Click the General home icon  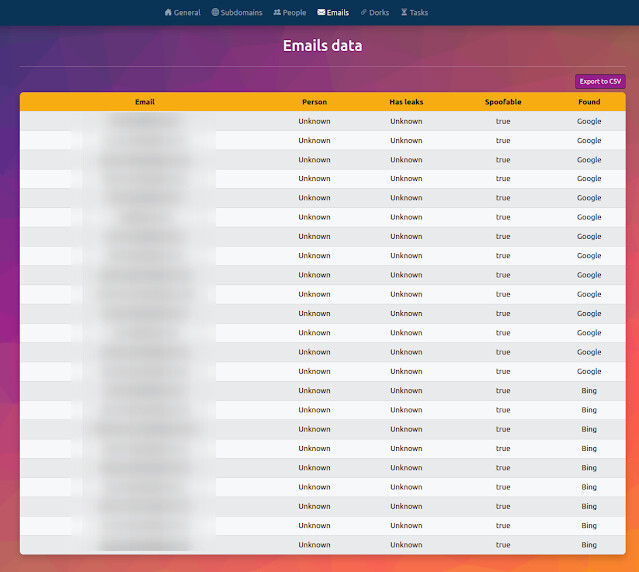point(167,13)
